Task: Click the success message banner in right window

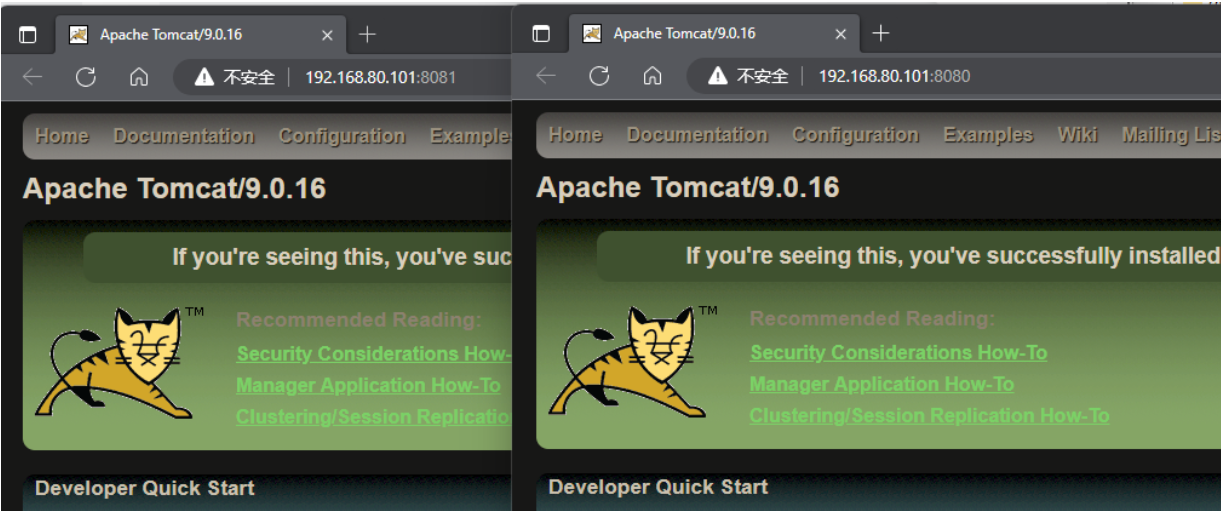Action: coord(908,257)
